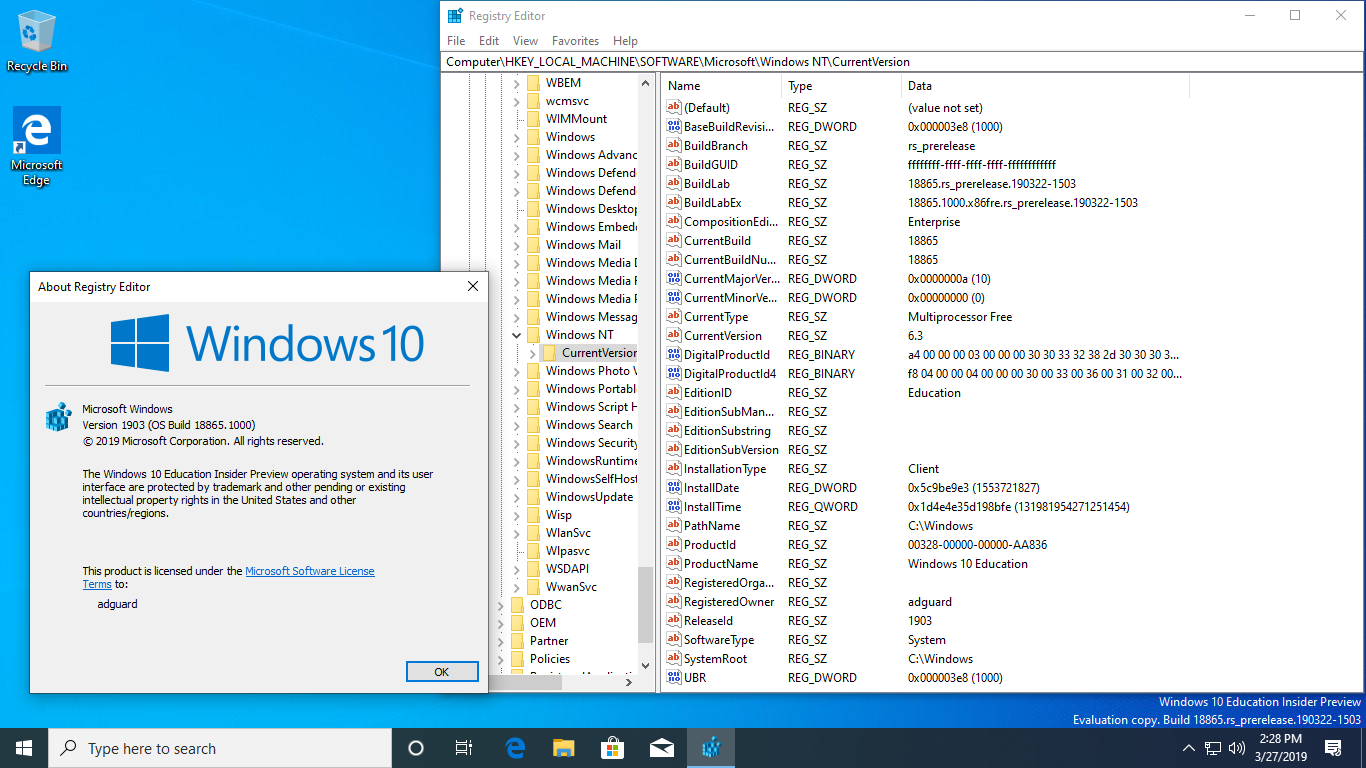Select WBEM folder icon in tree
The height and width of the screenshot is (768, 1366).
coord(533,83)
